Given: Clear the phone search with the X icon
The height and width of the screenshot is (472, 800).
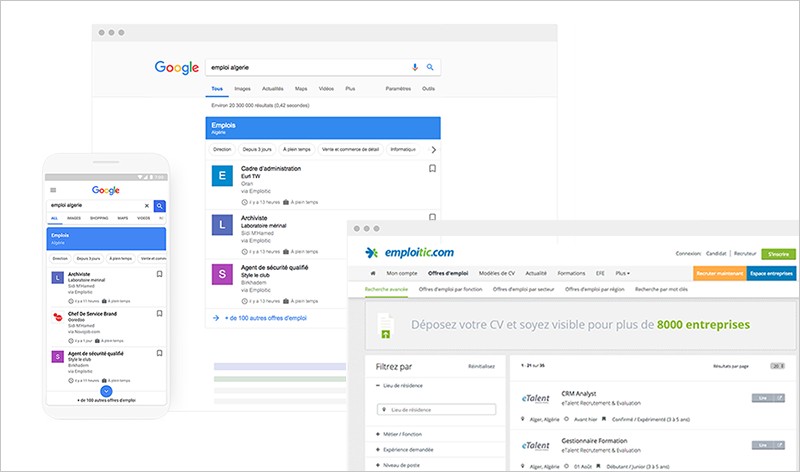Looking at the screenshot, I should click(x=147, y=206).
